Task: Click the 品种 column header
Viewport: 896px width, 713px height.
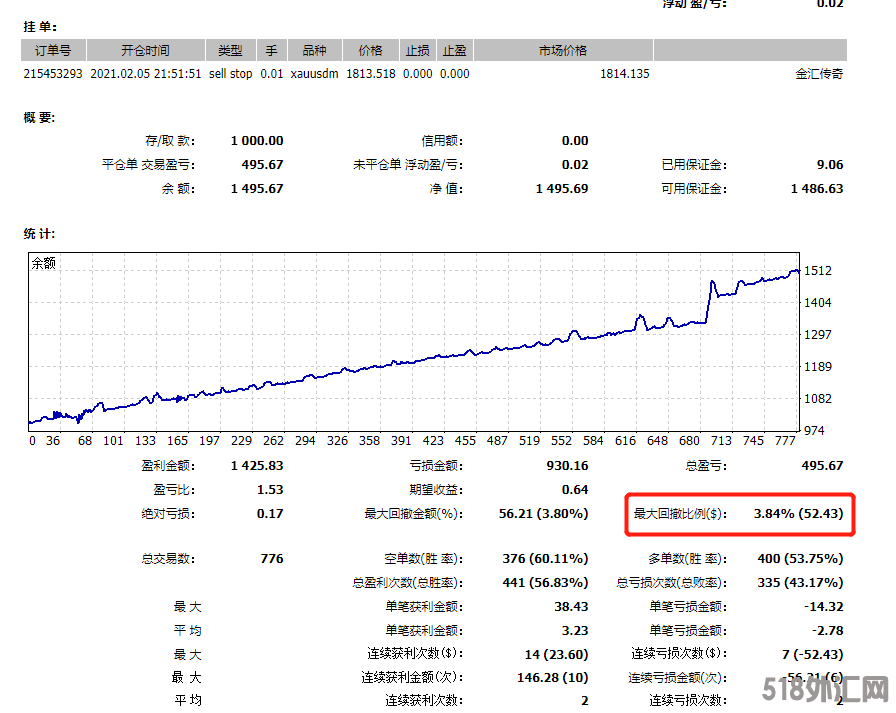Action: [x=314, y=50]
